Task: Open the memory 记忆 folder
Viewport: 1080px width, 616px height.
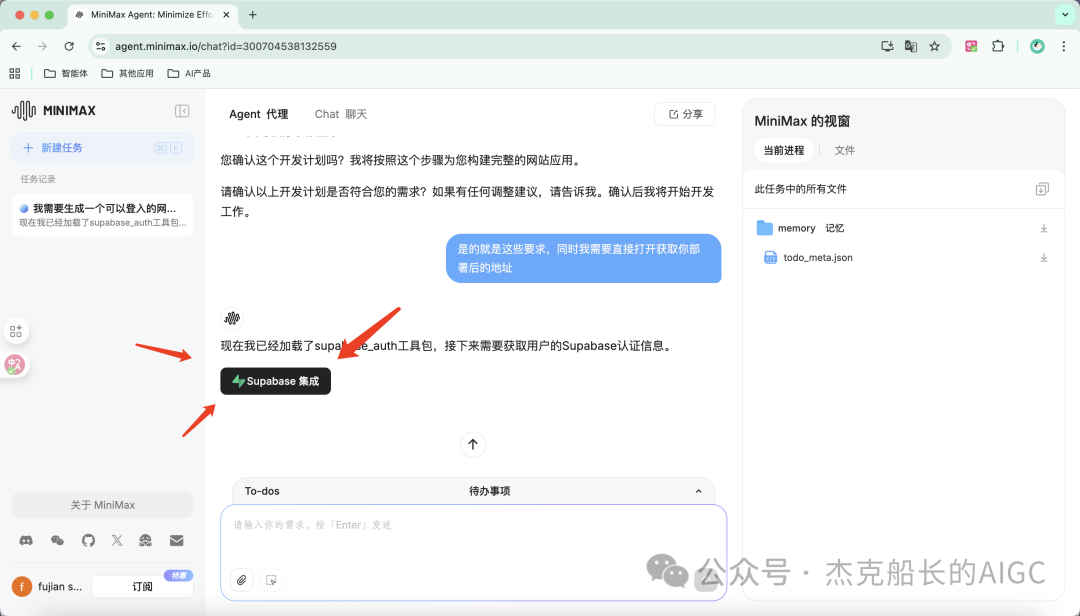Action: [x=800, y=228]
